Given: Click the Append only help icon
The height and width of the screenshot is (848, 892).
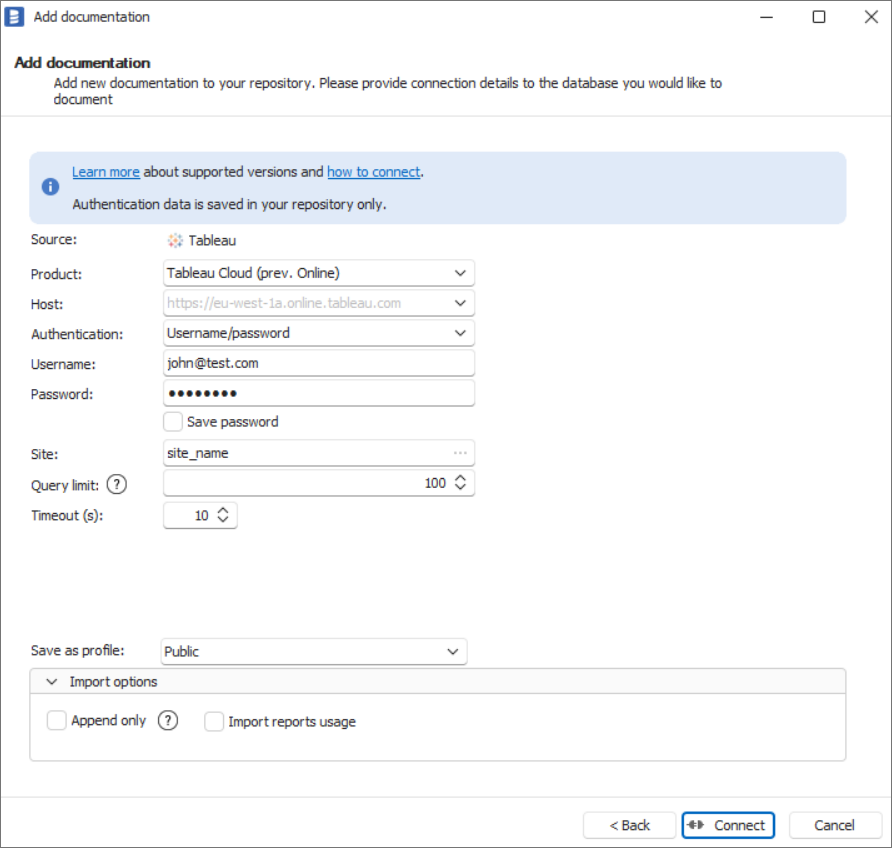Looking at the screenshot, I should (x=168, y=721).
